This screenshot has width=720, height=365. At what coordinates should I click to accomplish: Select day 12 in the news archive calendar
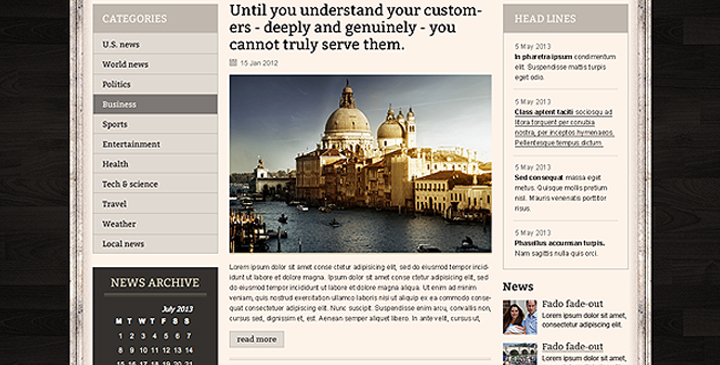(x=166, y=350)
